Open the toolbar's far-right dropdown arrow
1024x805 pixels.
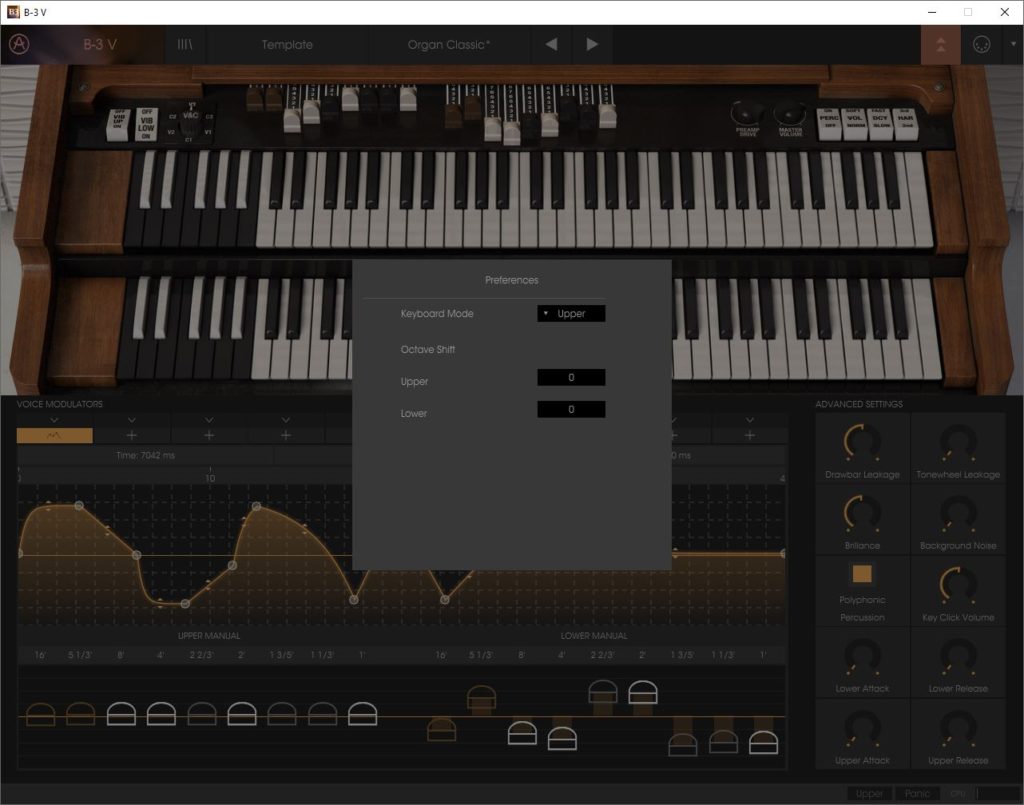(1013, 44)
